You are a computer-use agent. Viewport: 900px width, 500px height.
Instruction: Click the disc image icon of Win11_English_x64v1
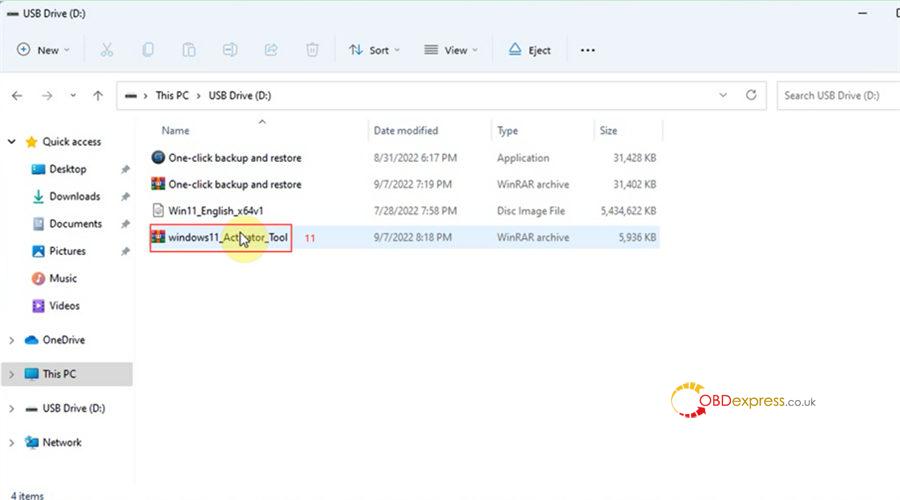[x=158, y=210]
